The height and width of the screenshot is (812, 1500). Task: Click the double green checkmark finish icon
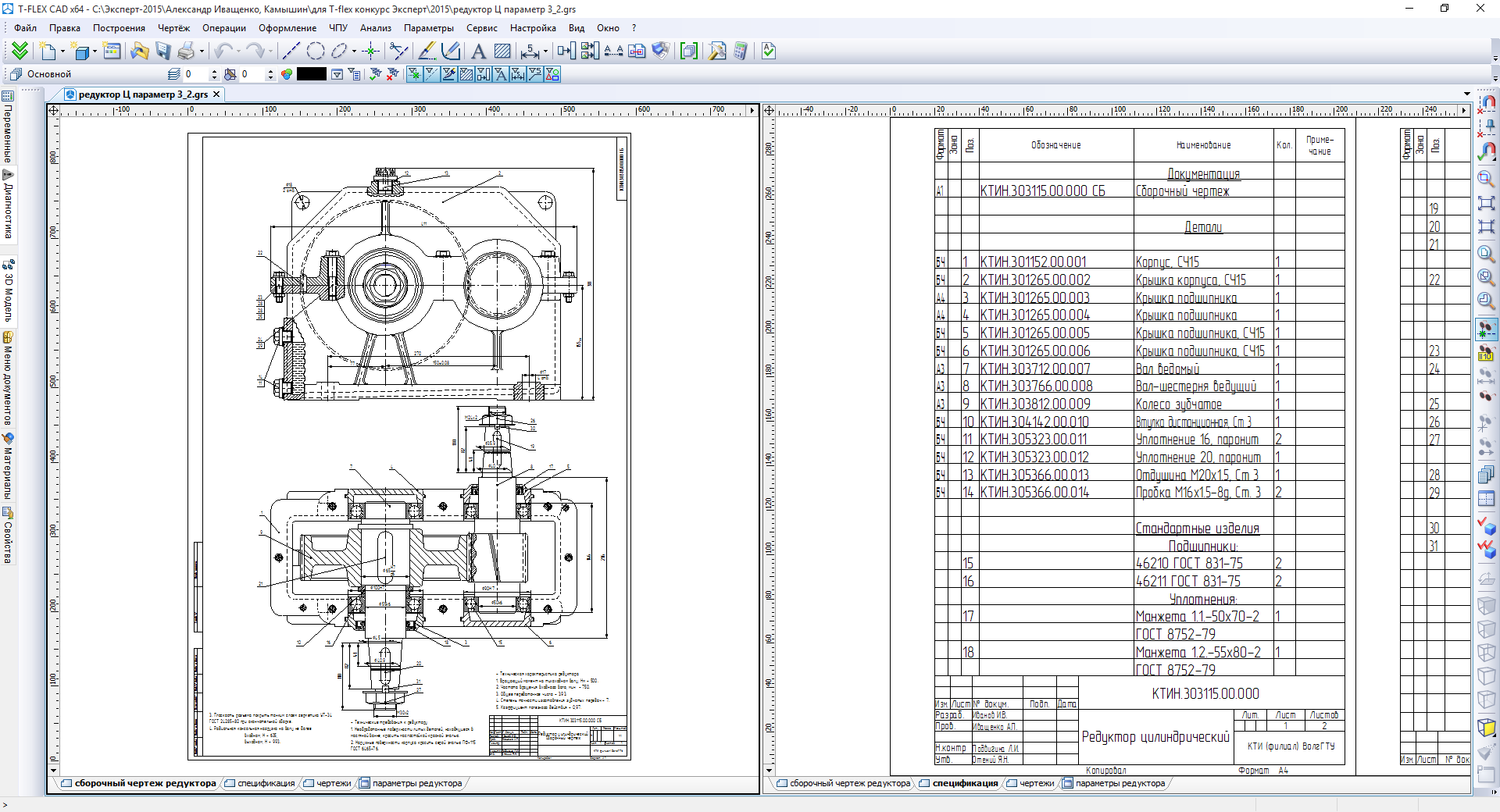point(20,52)
